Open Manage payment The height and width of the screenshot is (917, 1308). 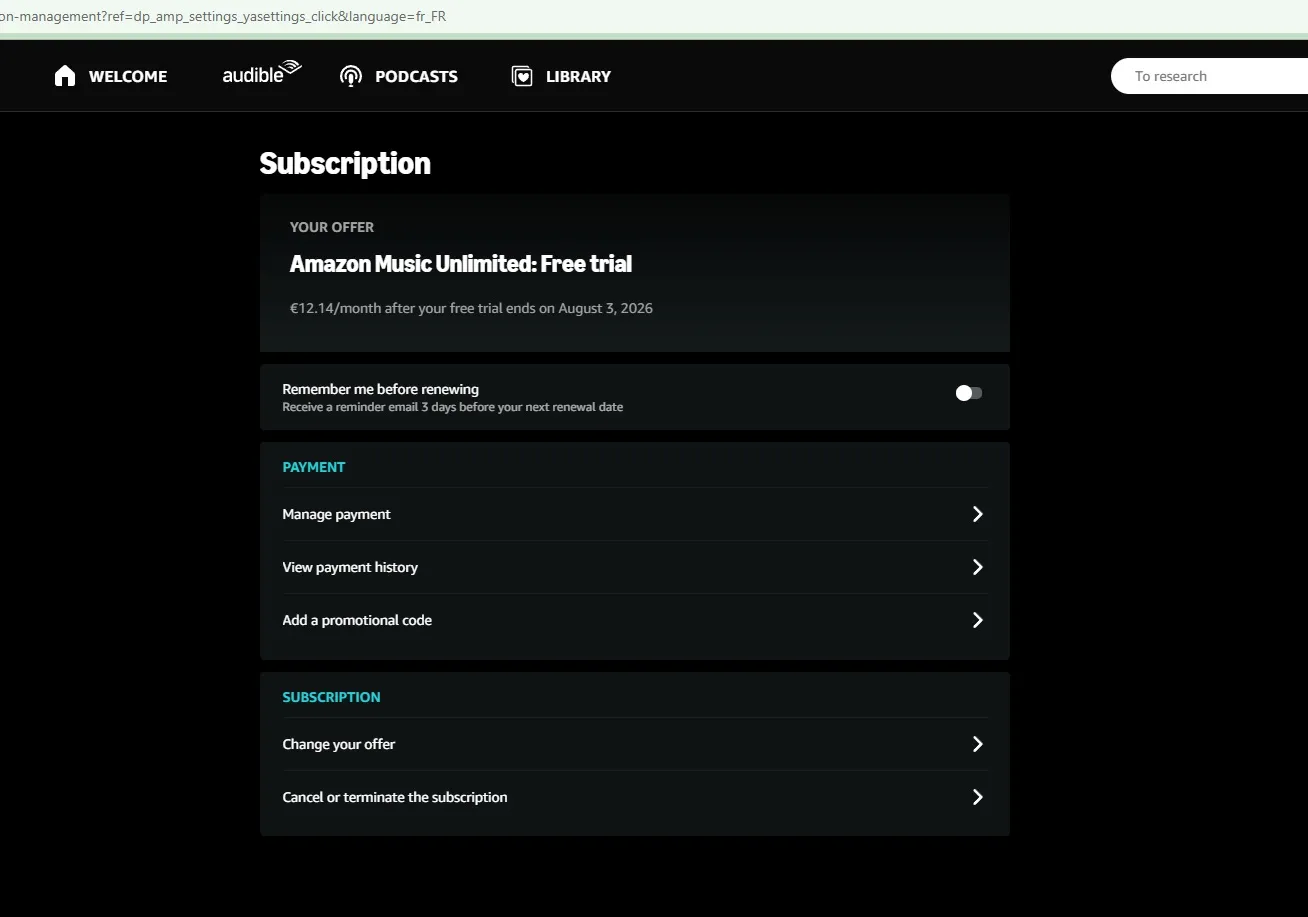(x=635, y=514)
